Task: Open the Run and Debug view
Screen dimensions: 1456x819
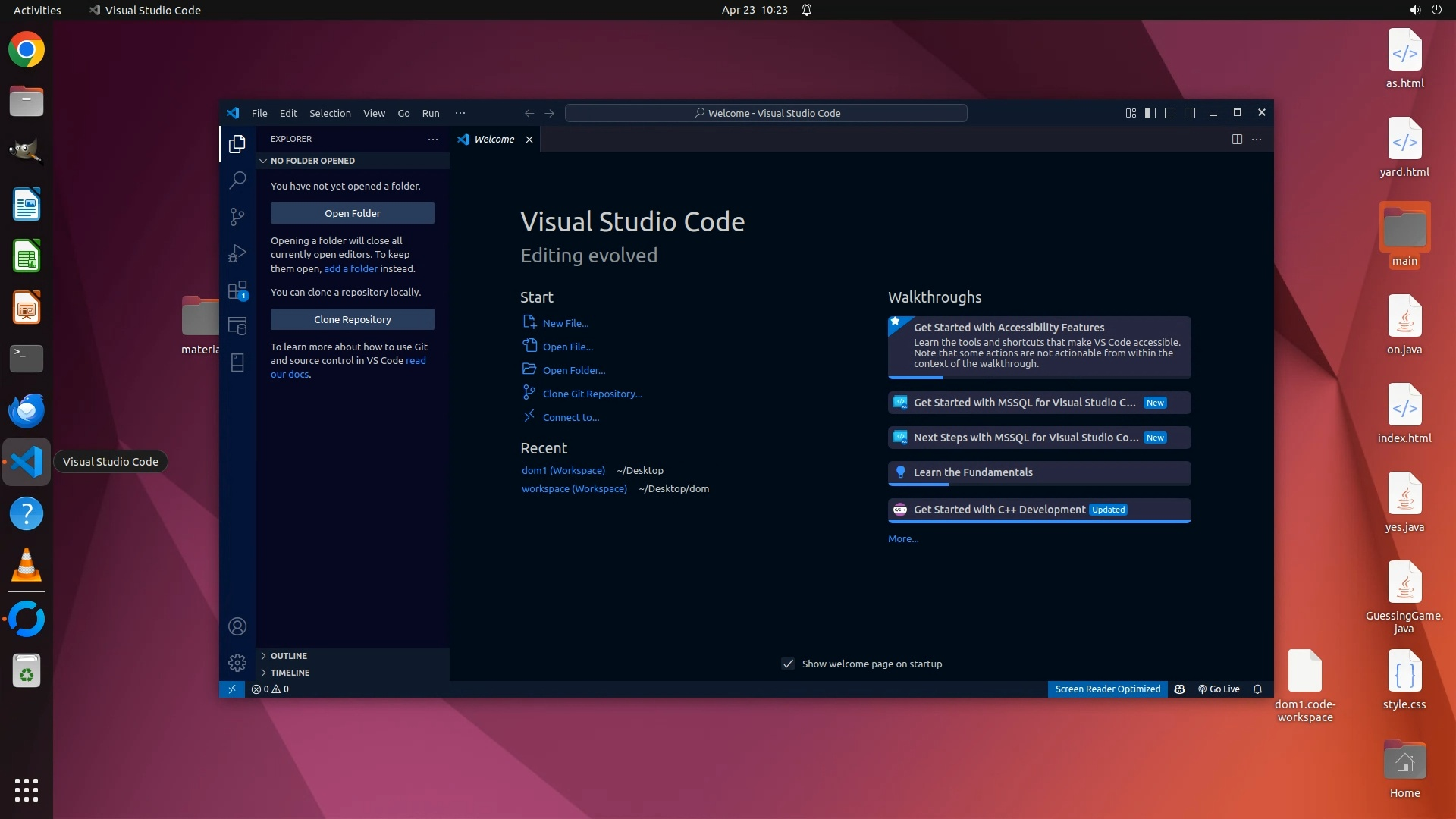Action: [237, 253]
